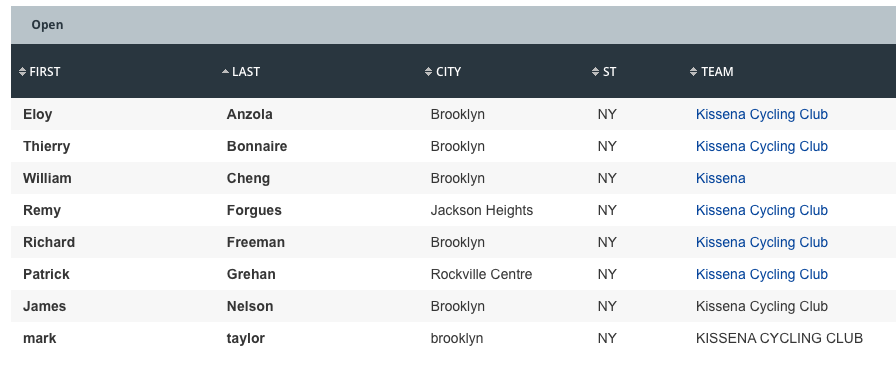Click the TEAM column header label

(x=717, y=71)
